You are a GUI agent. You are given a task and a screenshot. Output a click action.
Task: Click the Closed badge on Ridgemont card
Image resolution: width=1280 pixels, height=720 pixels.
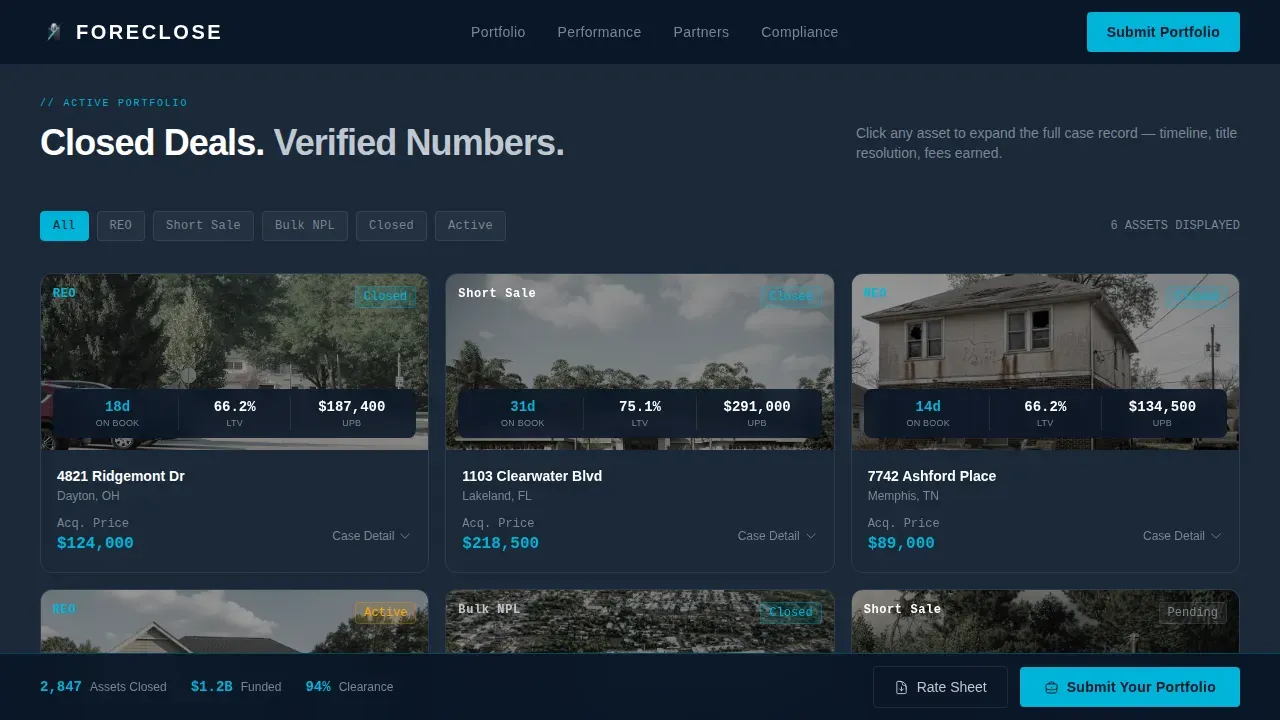385,296
